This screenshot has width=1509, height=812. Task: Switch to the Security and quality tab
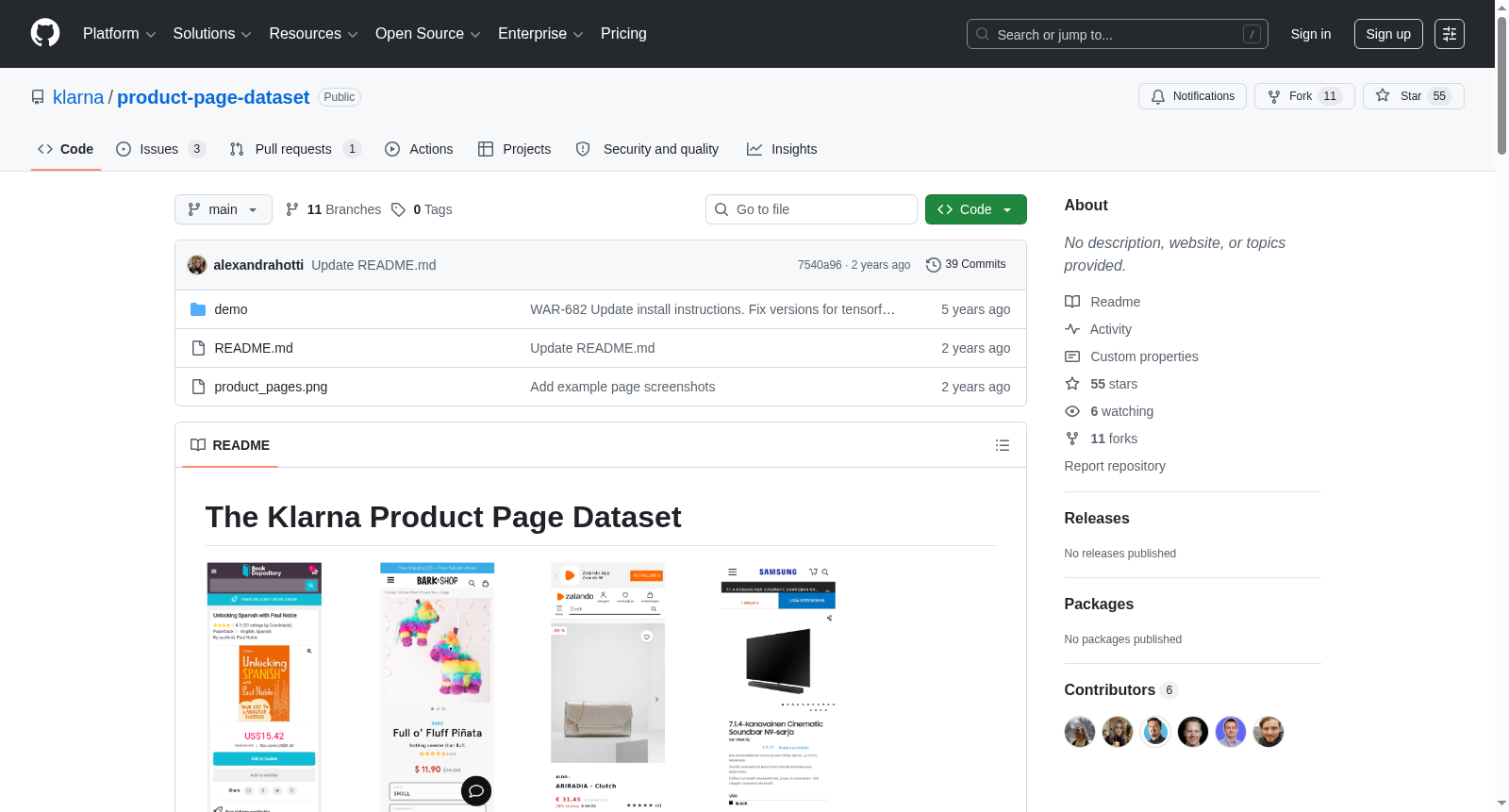(648, 149)
